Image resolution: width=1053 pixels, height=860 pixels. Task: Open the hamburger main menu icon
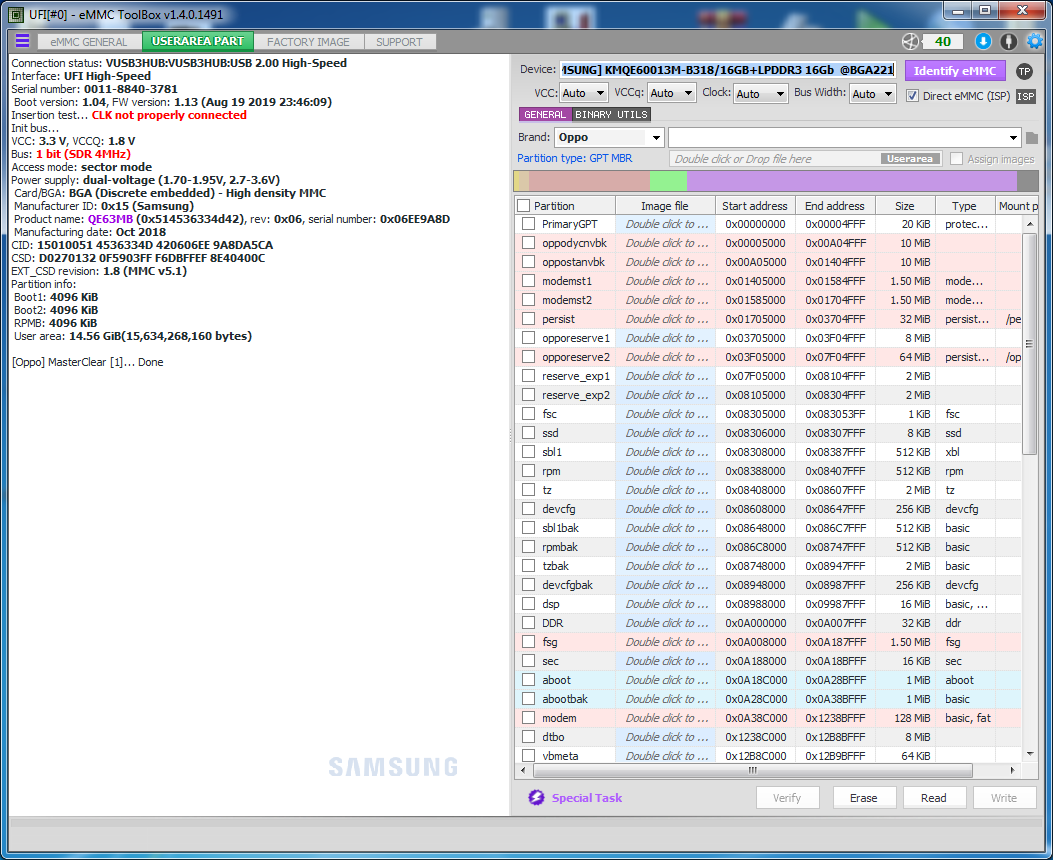pos(22,40)
